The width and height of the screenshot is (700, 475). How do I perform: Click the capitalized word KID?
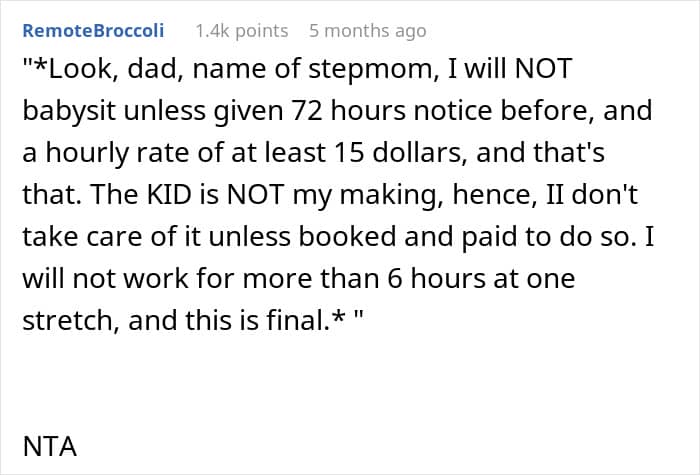tap(169, 195)
